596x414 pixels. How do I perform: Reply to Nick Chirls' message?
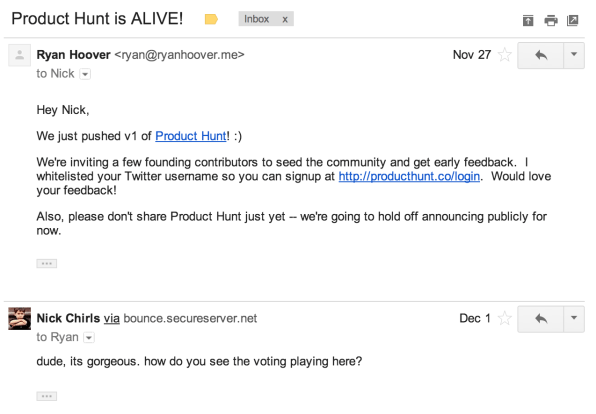(541, 319)
